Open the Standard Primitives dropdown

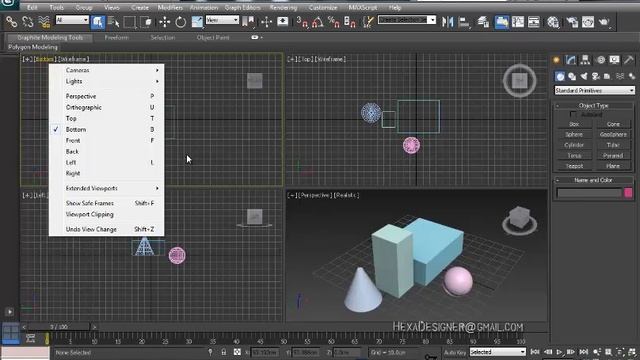click(594, 90)
